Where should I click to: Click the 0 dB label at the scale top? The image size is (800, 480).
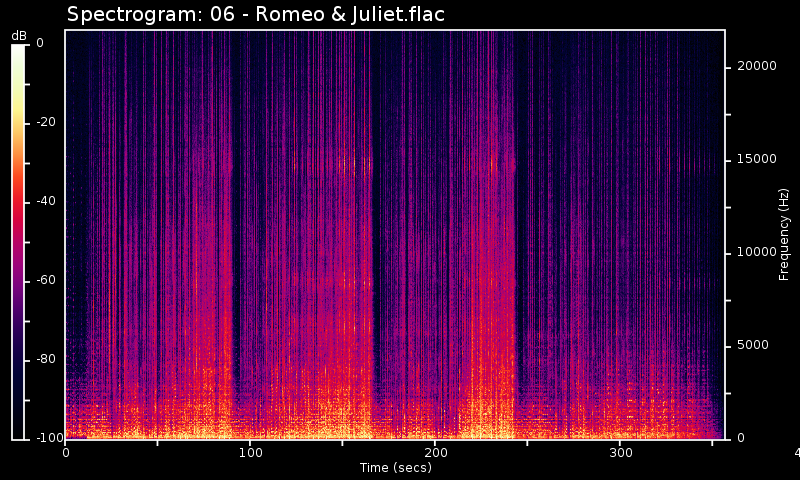click(39, 43)
